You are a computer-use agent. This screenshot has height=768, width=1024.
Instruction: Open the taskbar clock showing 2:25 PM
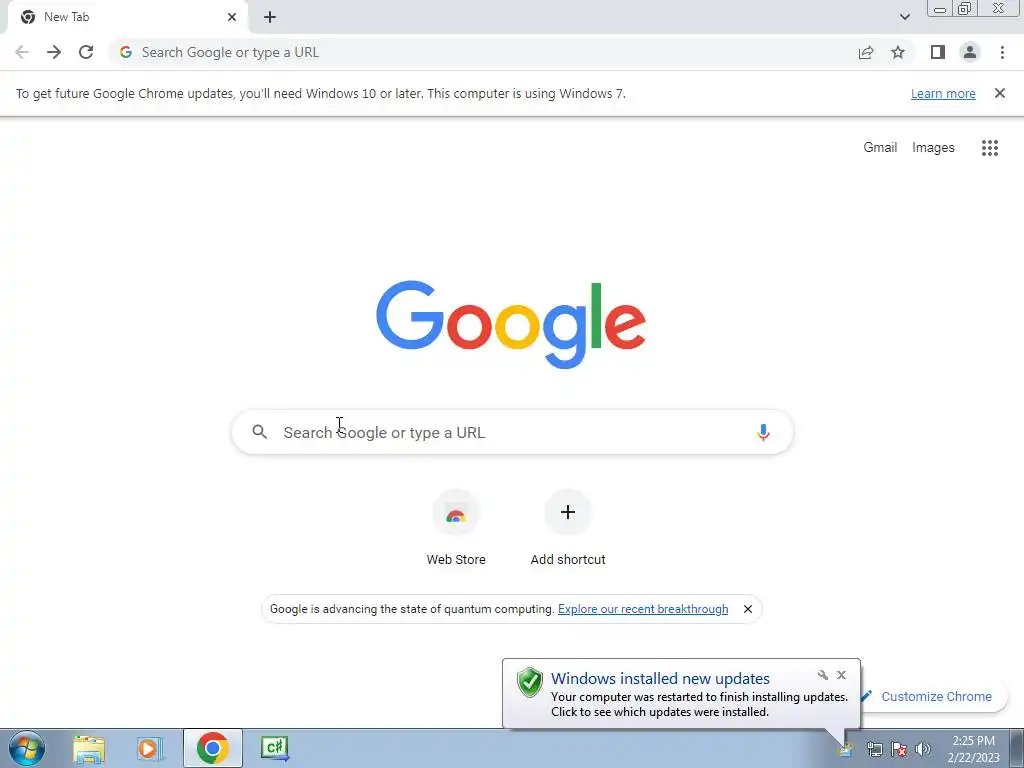click(x=973, y=749)
